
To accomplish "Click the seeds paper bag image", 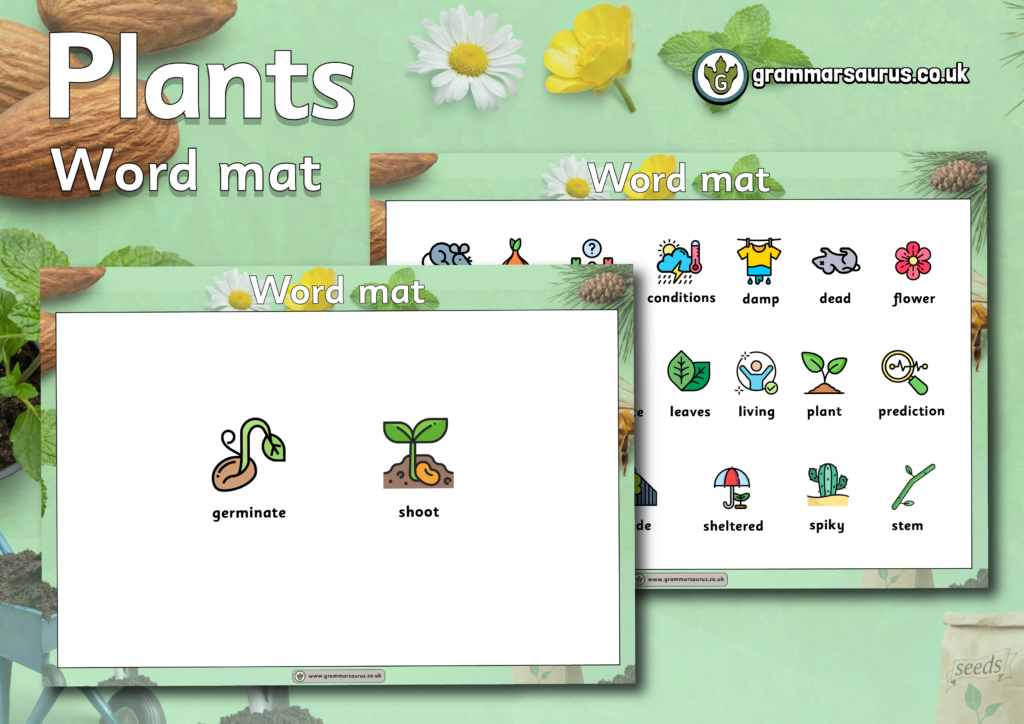I will click(x=980, y=667).
